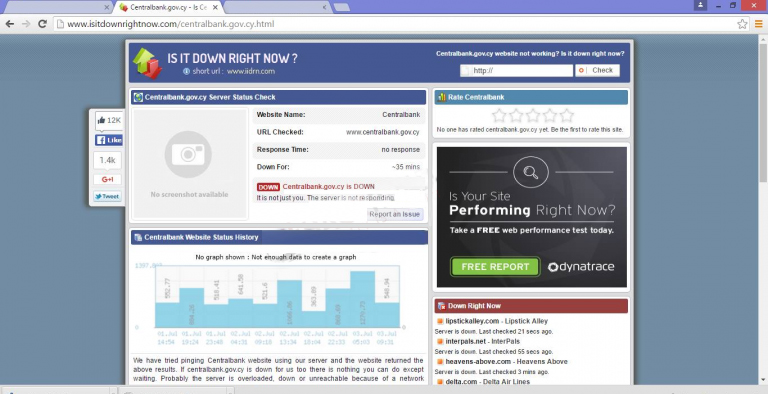Viewport: 768px width, 394px height.
Task: Click the Server Status Check header icon
Action: 138,97
